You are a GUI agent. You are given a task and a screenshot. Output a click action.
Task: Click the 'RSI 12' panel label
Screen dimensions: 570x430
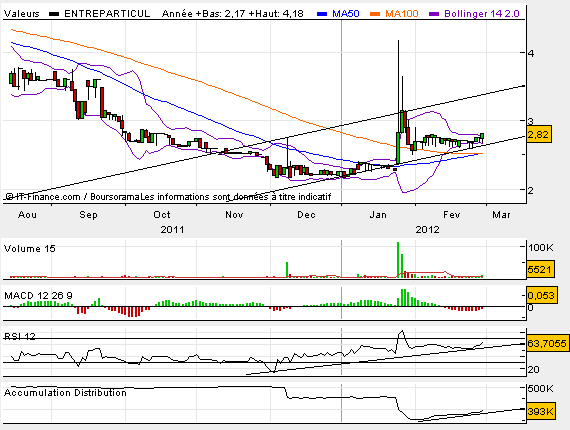(20, 337)
